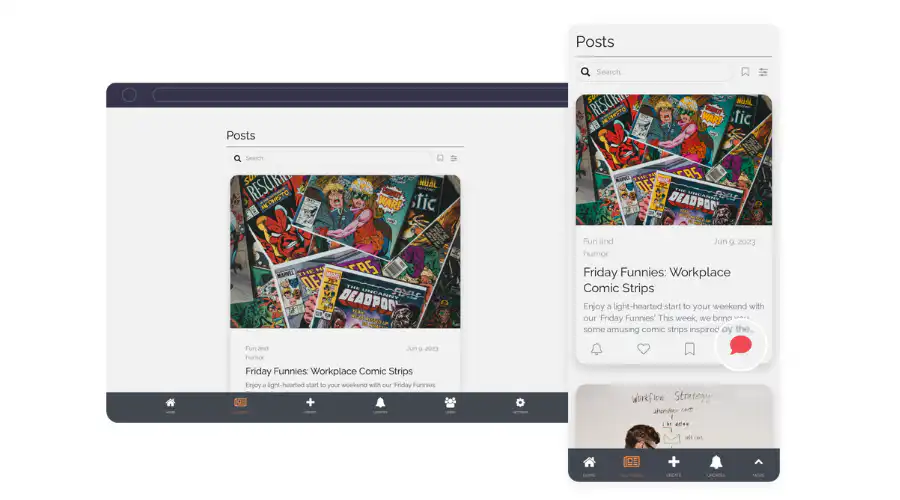900x500 pixels.
Task: Open 'Friday Funnies: Workplace Comic Strips' desktop title
Action: click(329, 371)
